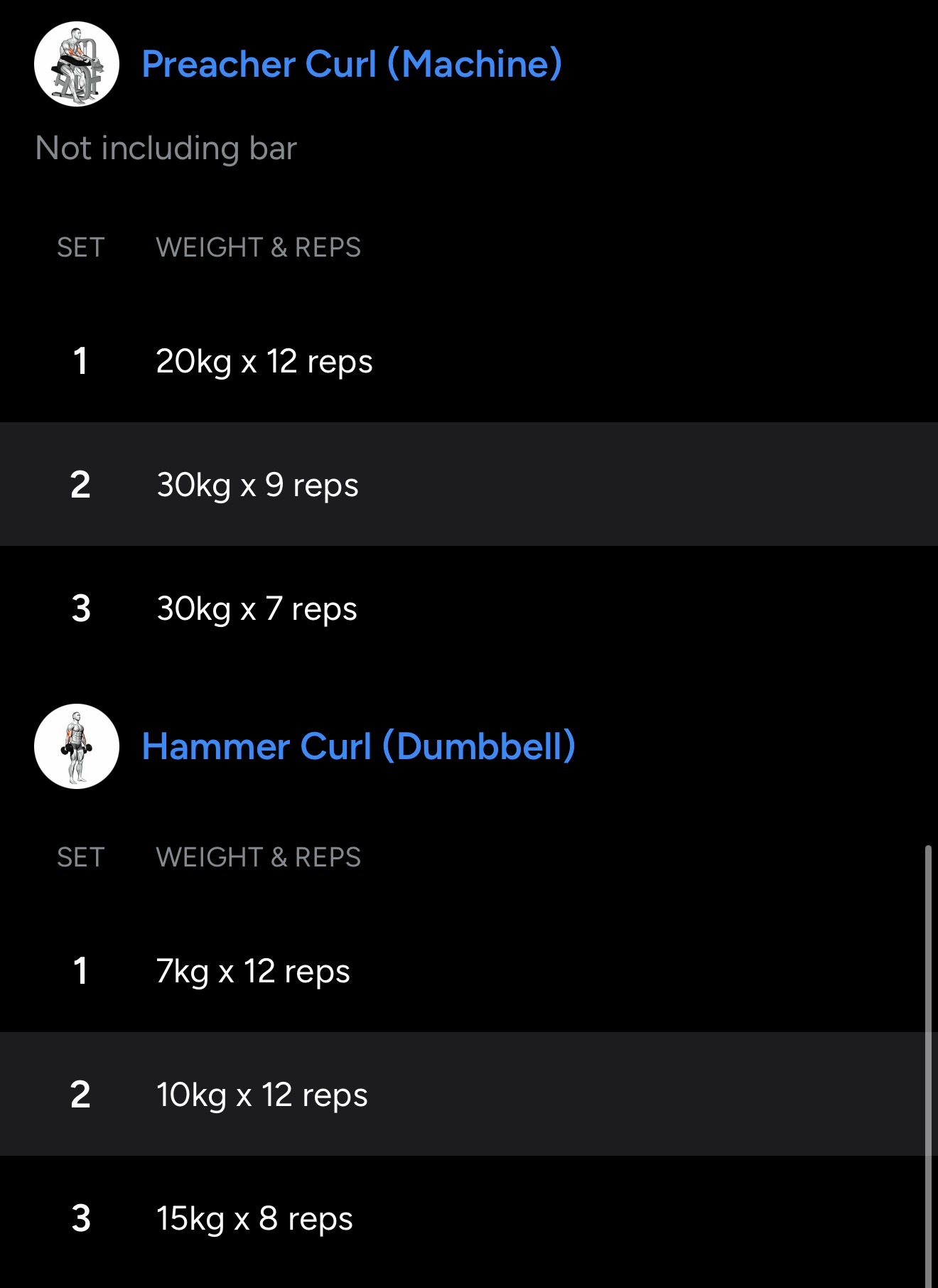Click WEIGHT & REPS header under Hammer Curl
938x1288 pixels.
[x=258, y=857]
